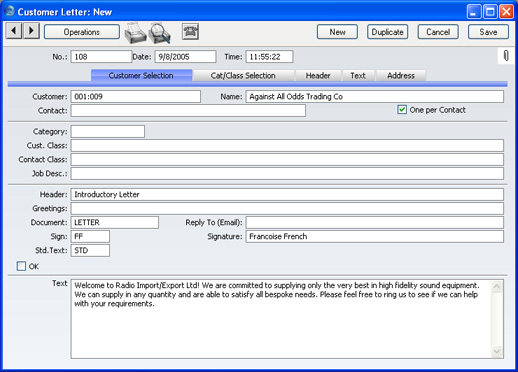Switch to Customer Selection tab

point(141,76)
